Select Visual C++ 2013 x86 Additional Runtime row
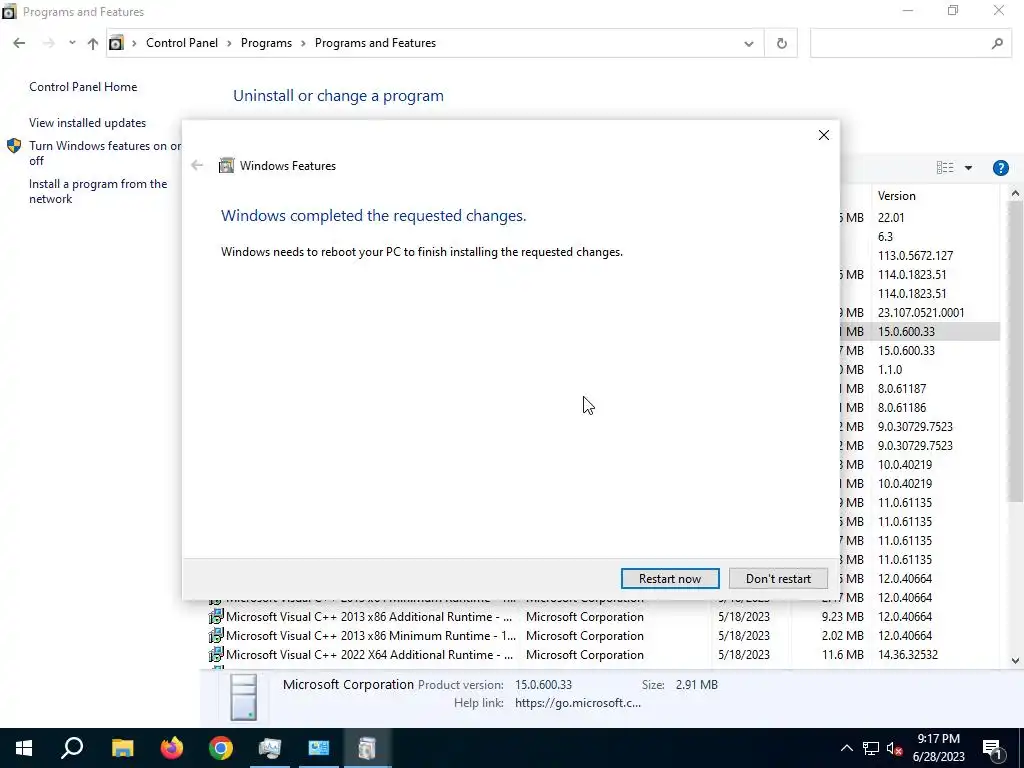The width and height of the screenshot is (1024, 768). point(604,616)
